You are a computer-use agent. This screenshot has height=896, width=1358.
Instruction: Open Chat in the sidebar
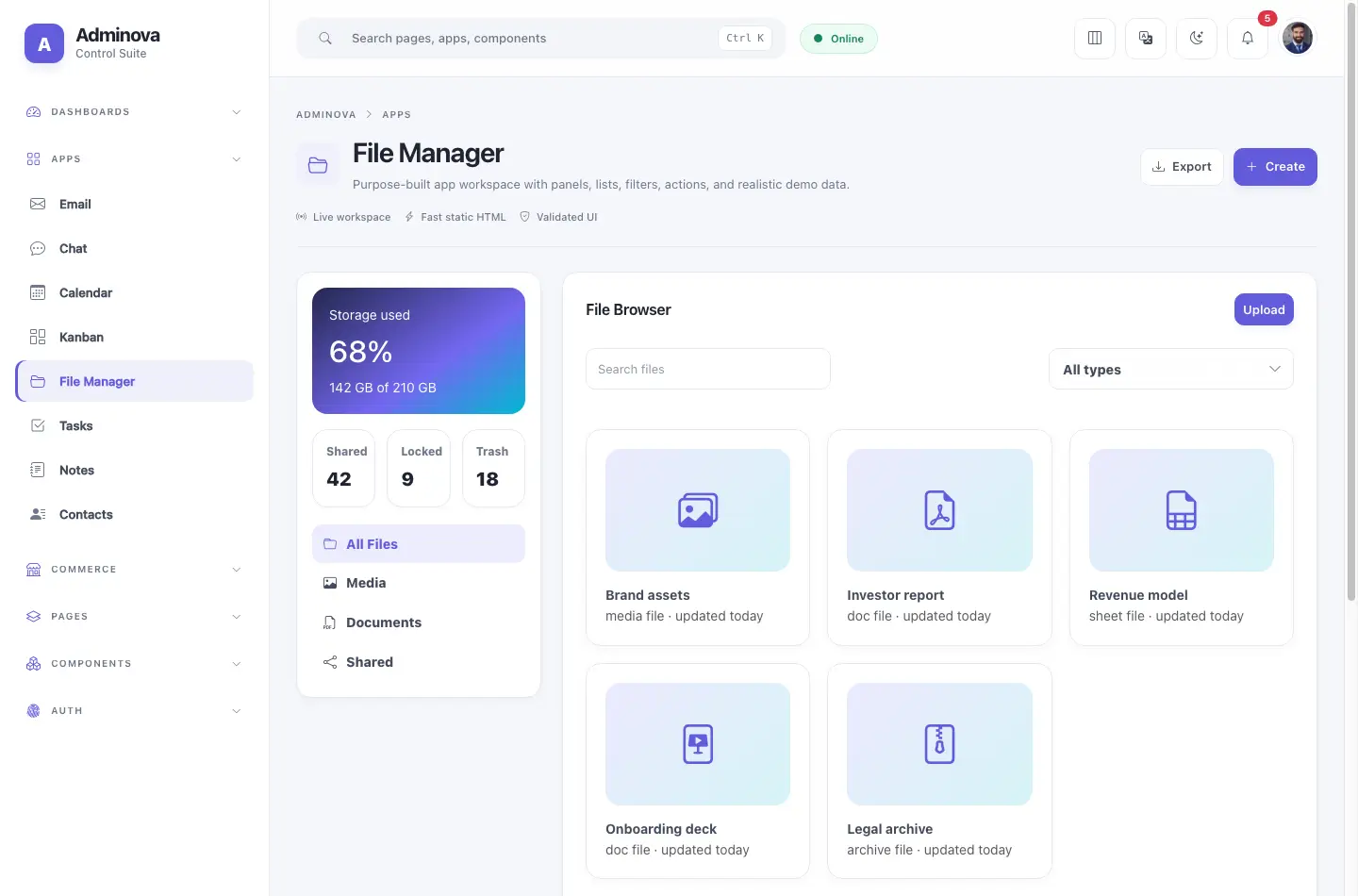click(134, 248)
